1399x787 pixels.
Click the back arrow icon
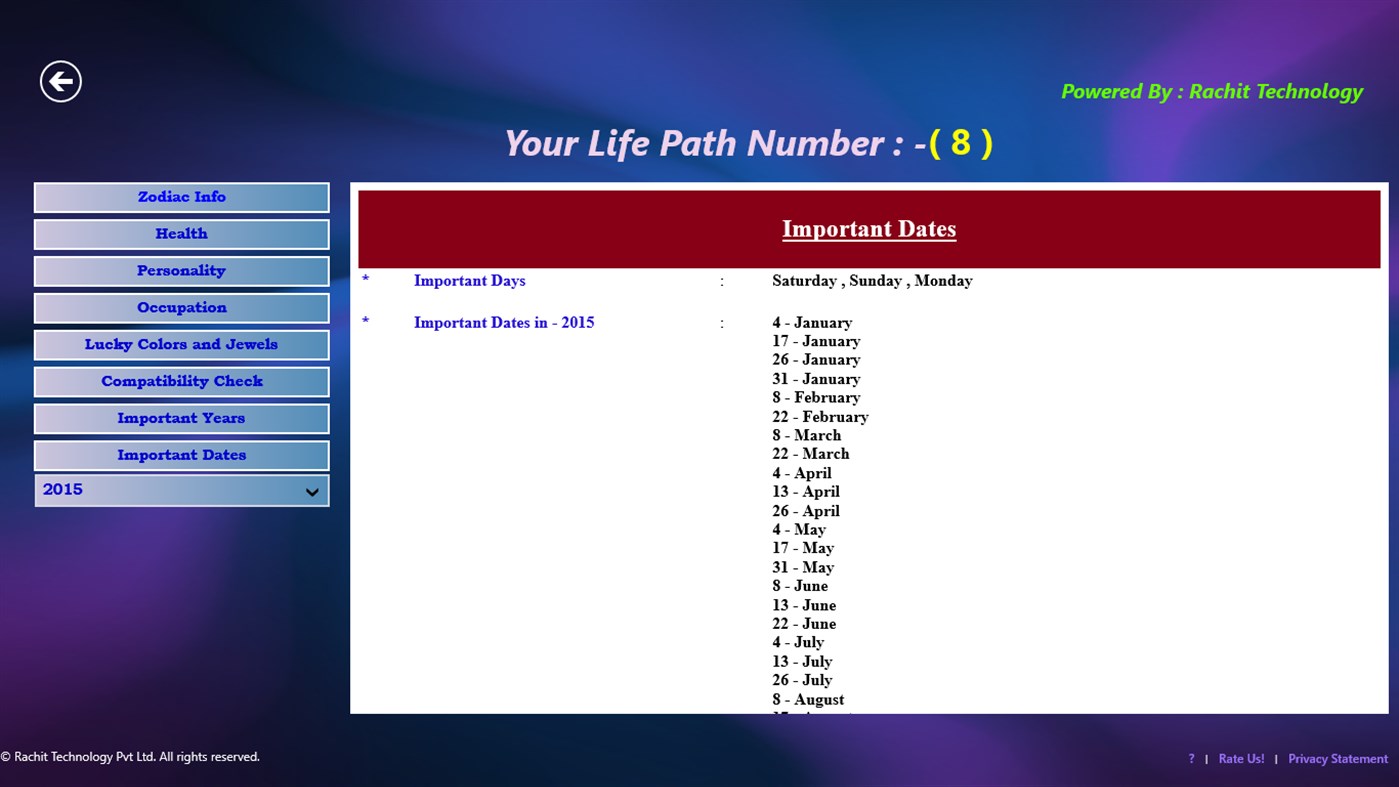point(60,81)
